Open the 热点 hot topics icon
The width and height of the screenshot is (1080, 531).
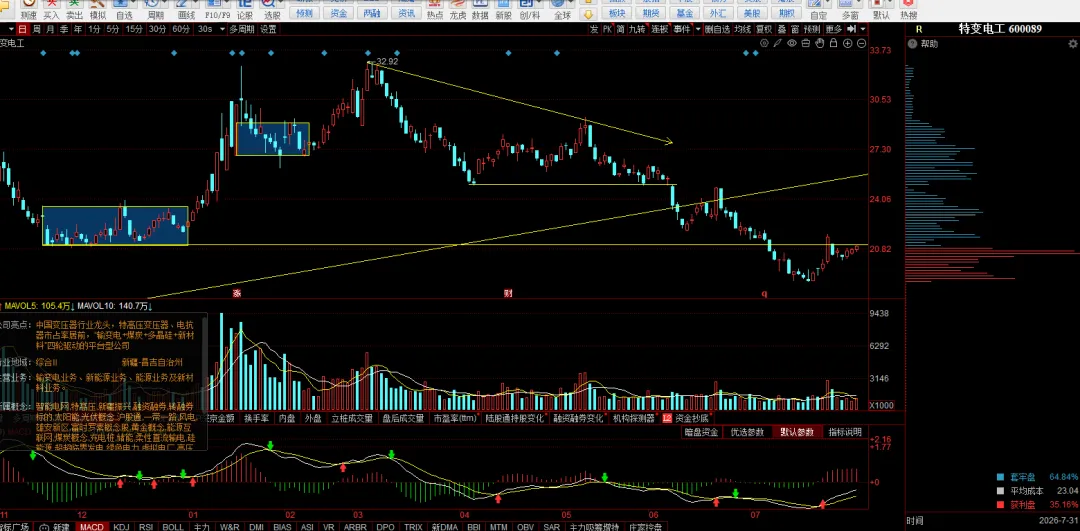click(x=435, y=9)
